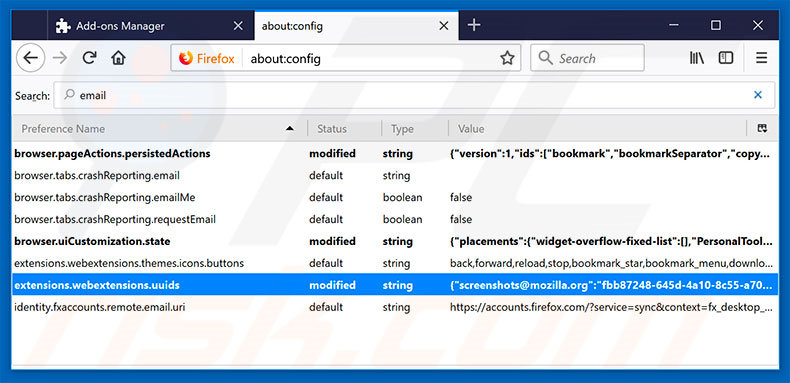
Task: Close the Add-ons Manager tab
Action: tap(238, 26)
